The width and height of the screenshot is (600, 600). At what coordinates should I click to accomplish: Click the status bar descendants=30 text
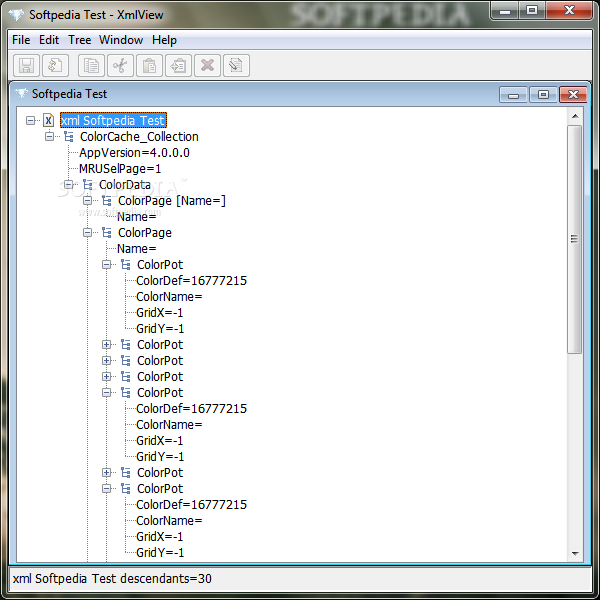point(166,579)
